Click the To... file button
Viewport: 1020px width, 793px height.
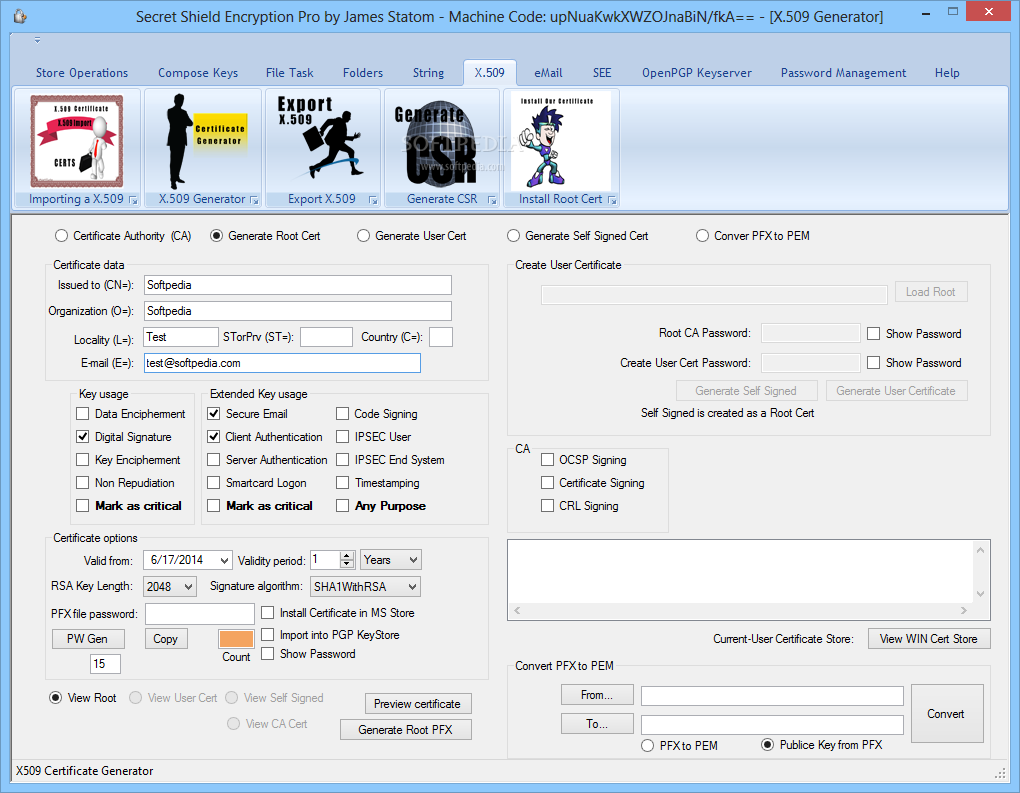tap(597, 723)
